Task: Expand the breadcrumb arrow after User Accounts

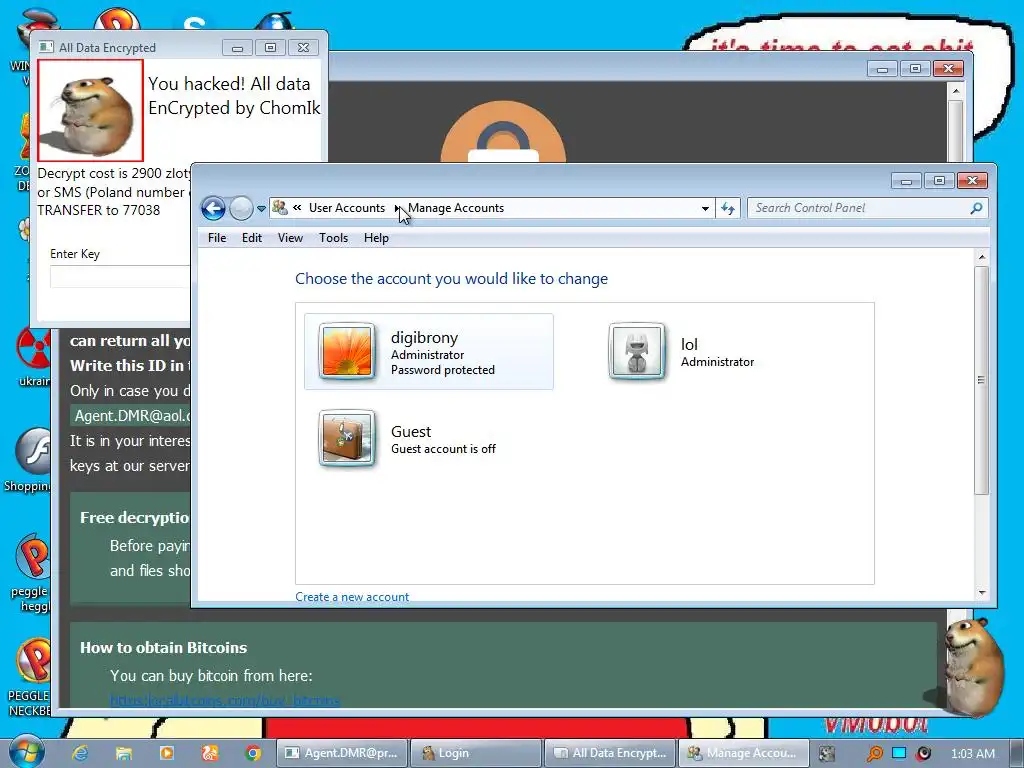Action: pyautogui.click(x=397, y=208)
